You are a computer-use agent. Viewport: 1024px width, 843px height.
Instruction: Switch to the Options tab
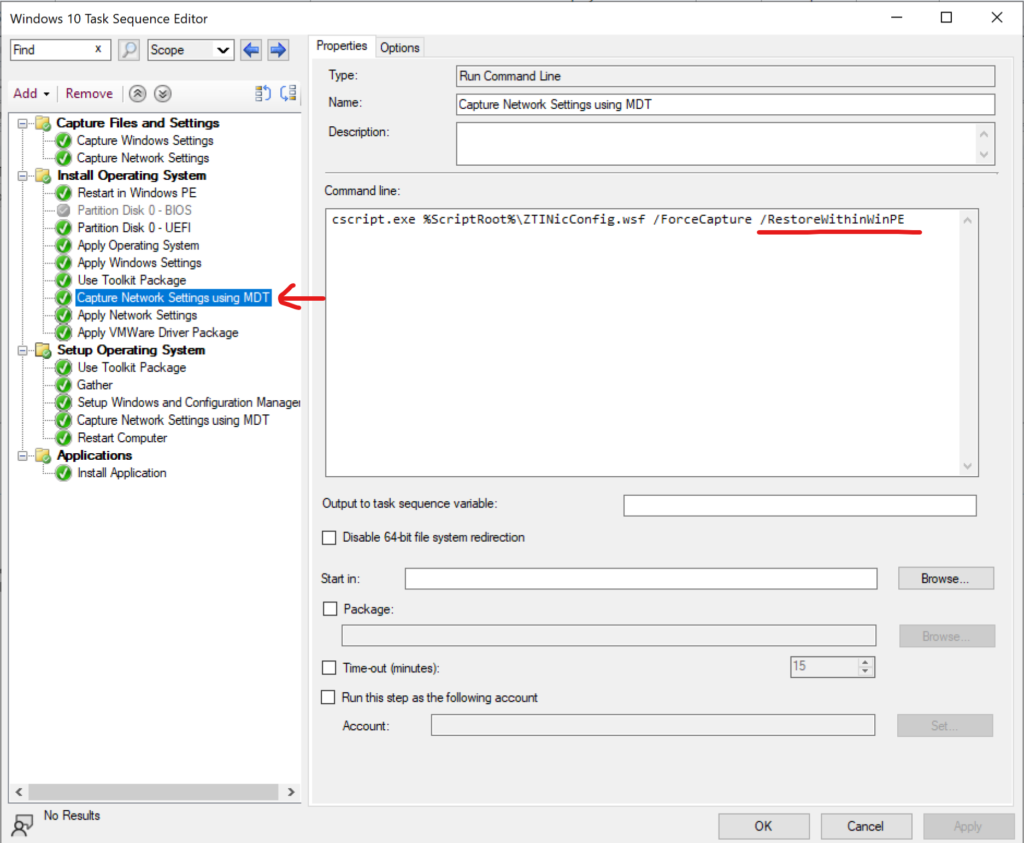400,47
